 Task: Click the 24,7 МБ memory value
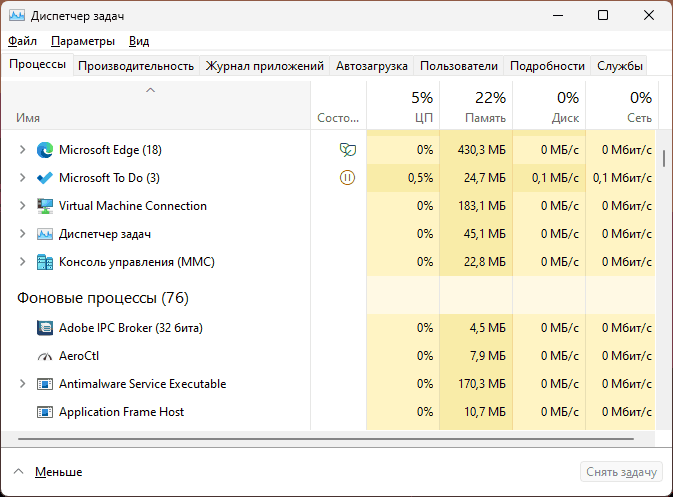[485, 178]
